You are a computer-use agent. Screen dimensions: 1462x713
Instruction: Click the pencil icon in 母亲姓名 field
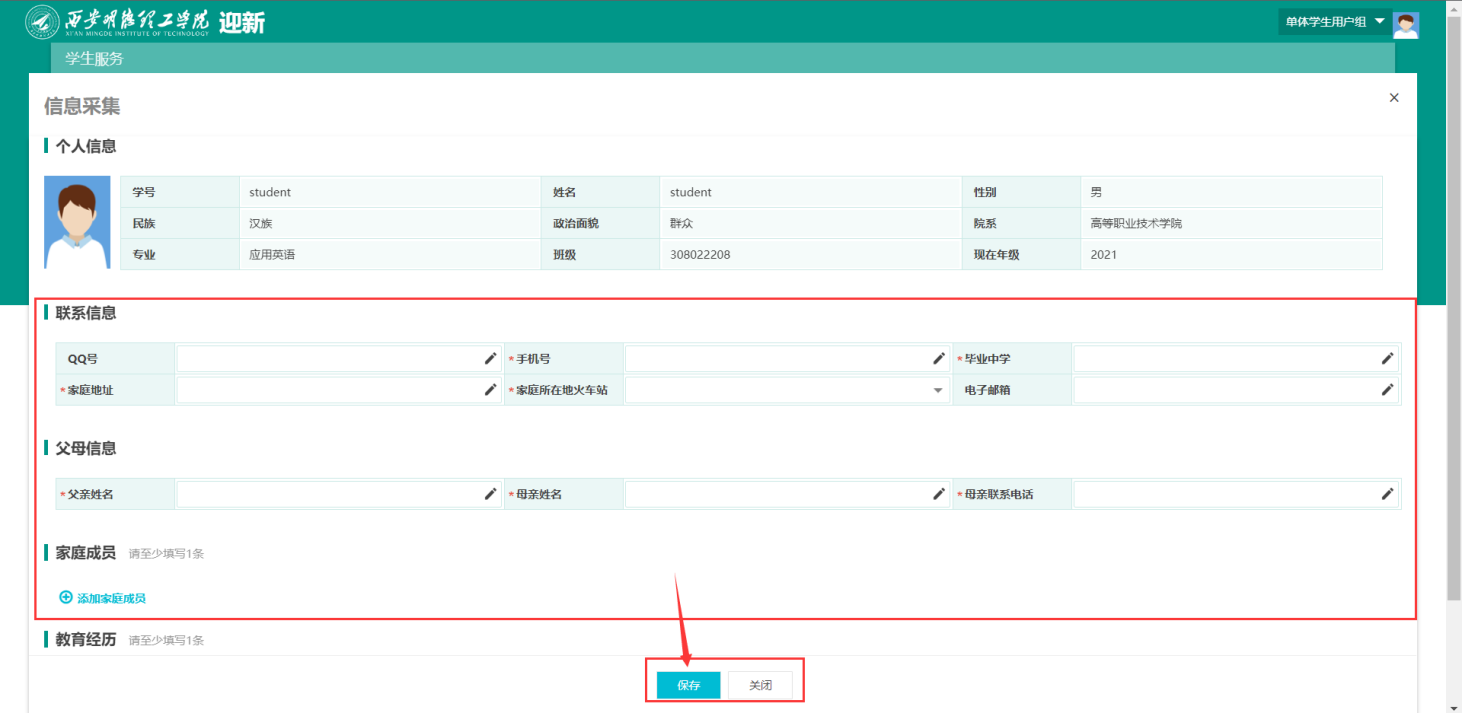(939, 493)
